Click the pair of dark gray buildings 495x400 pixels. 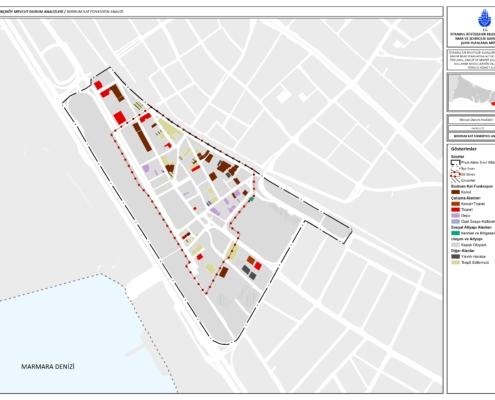pos(249,272)
